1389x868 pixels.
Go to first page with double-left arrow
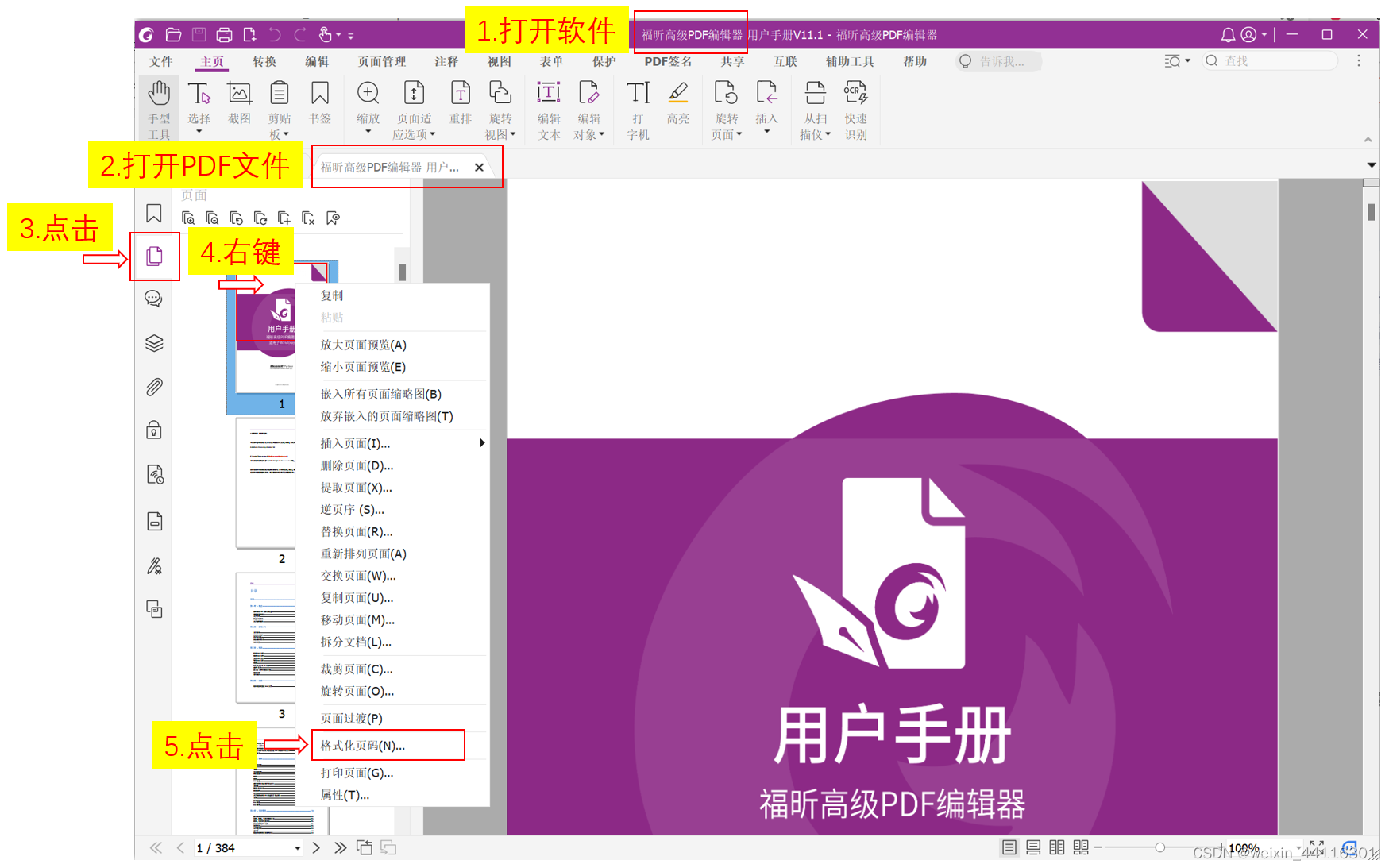pyautogui.click(x=156, y=847)
